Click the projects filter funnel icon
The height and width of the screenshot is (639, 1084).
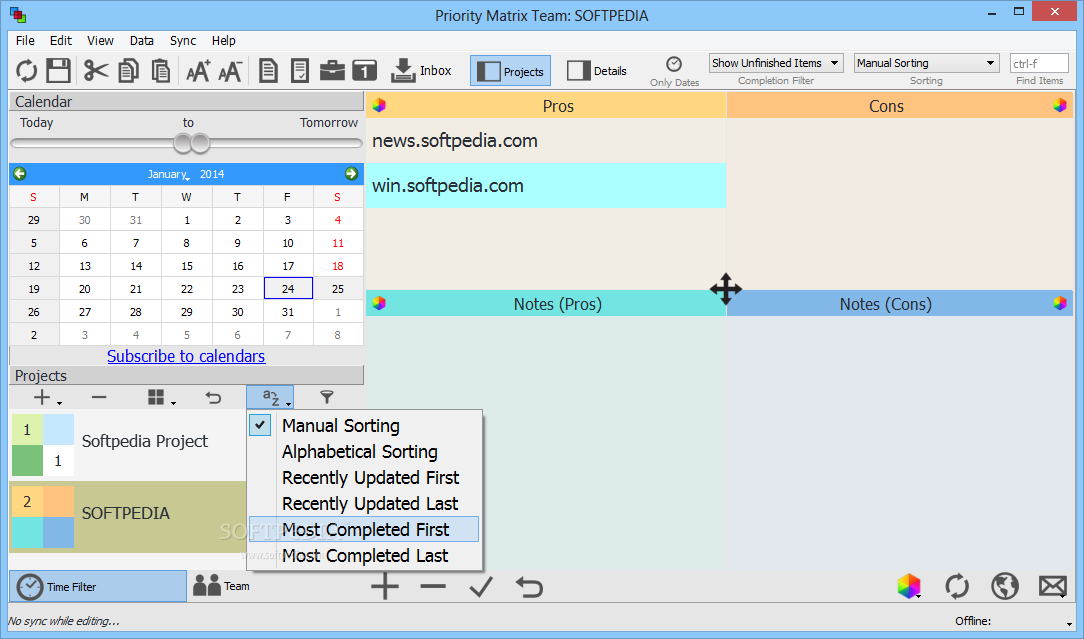[x=327, y=397]
